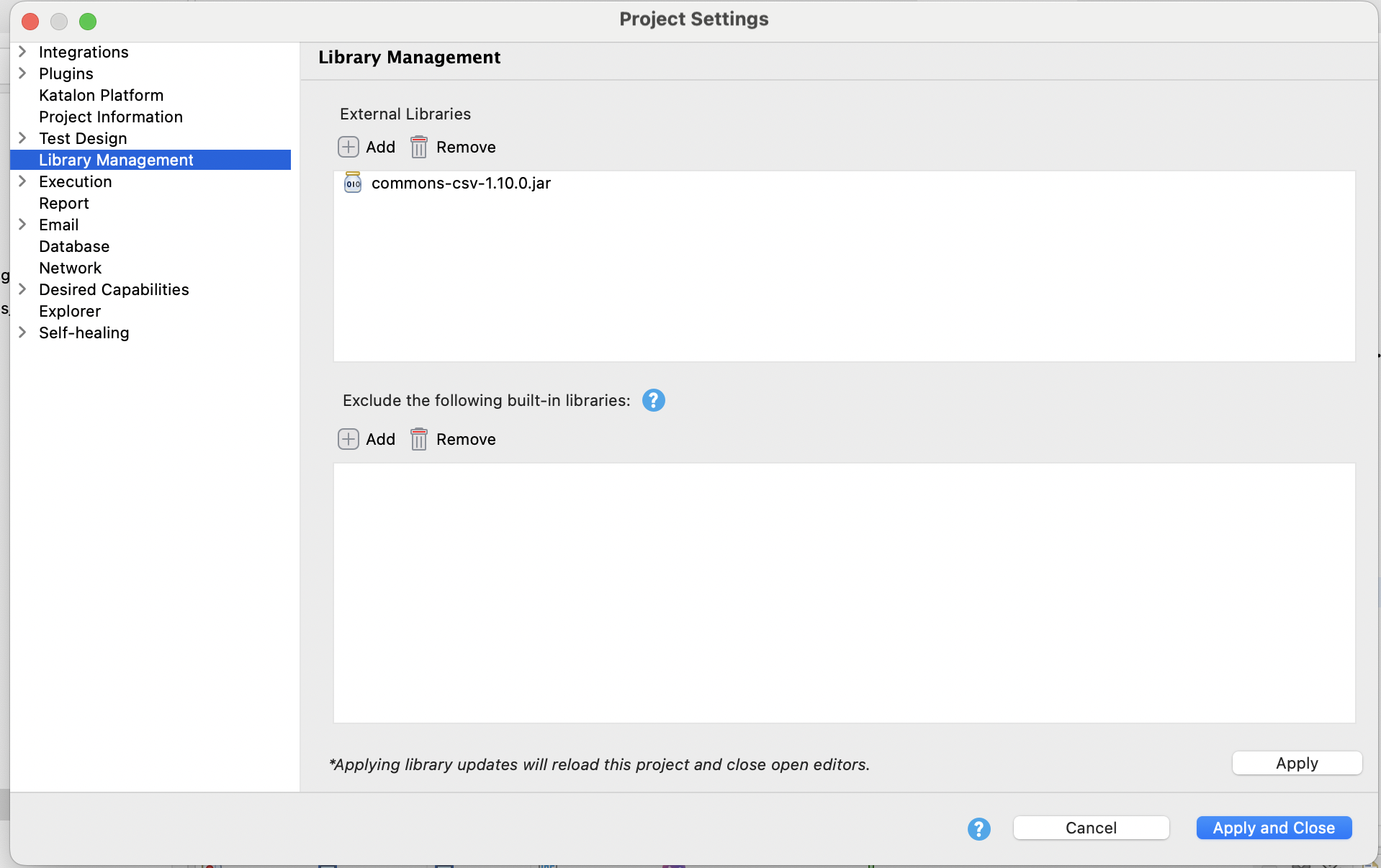Click the Apply button
Screen dimensions: 1381x868
(x=1296, y=763)
